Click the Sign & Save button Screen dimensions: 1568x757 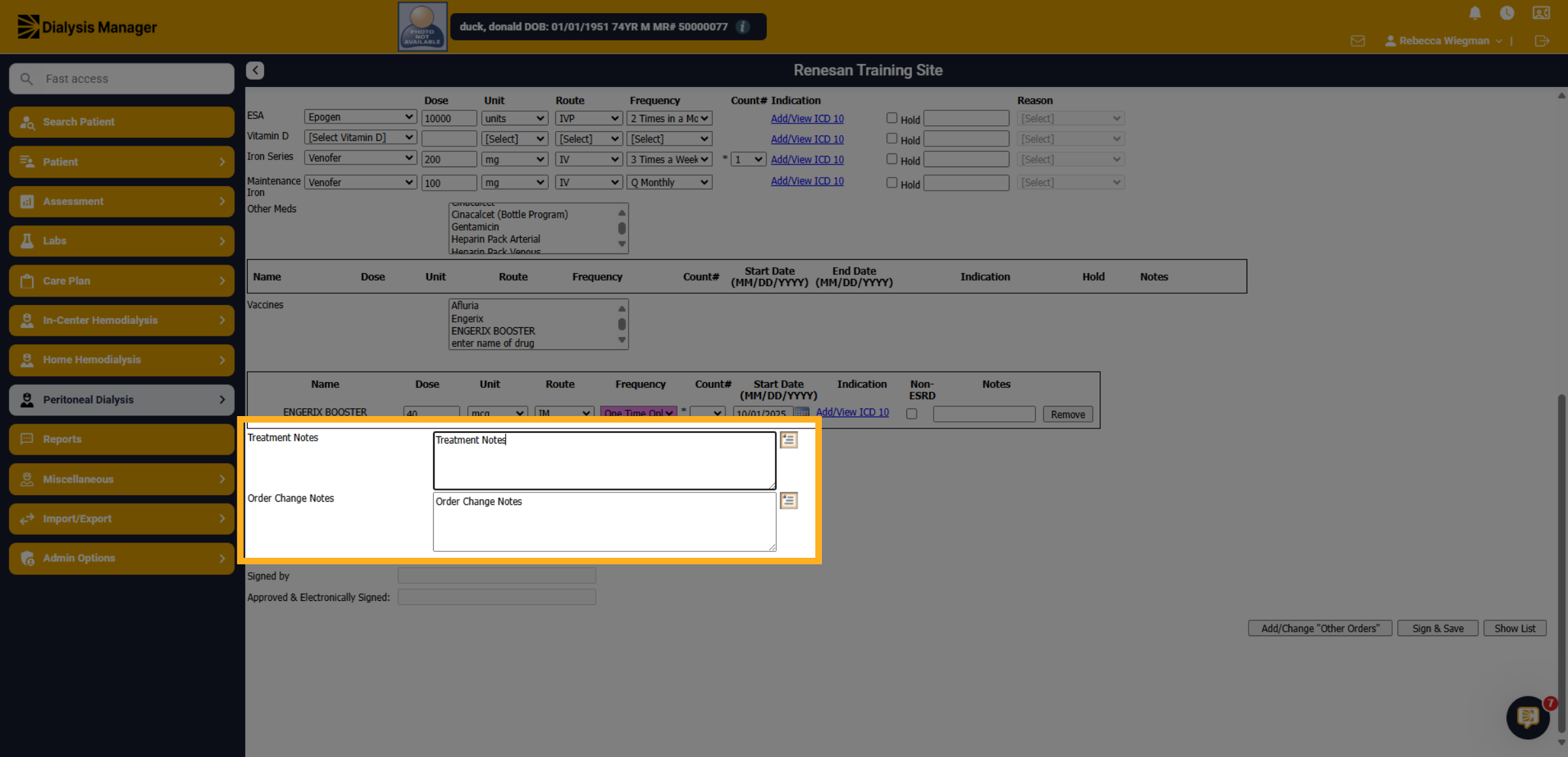point(1437,628)
